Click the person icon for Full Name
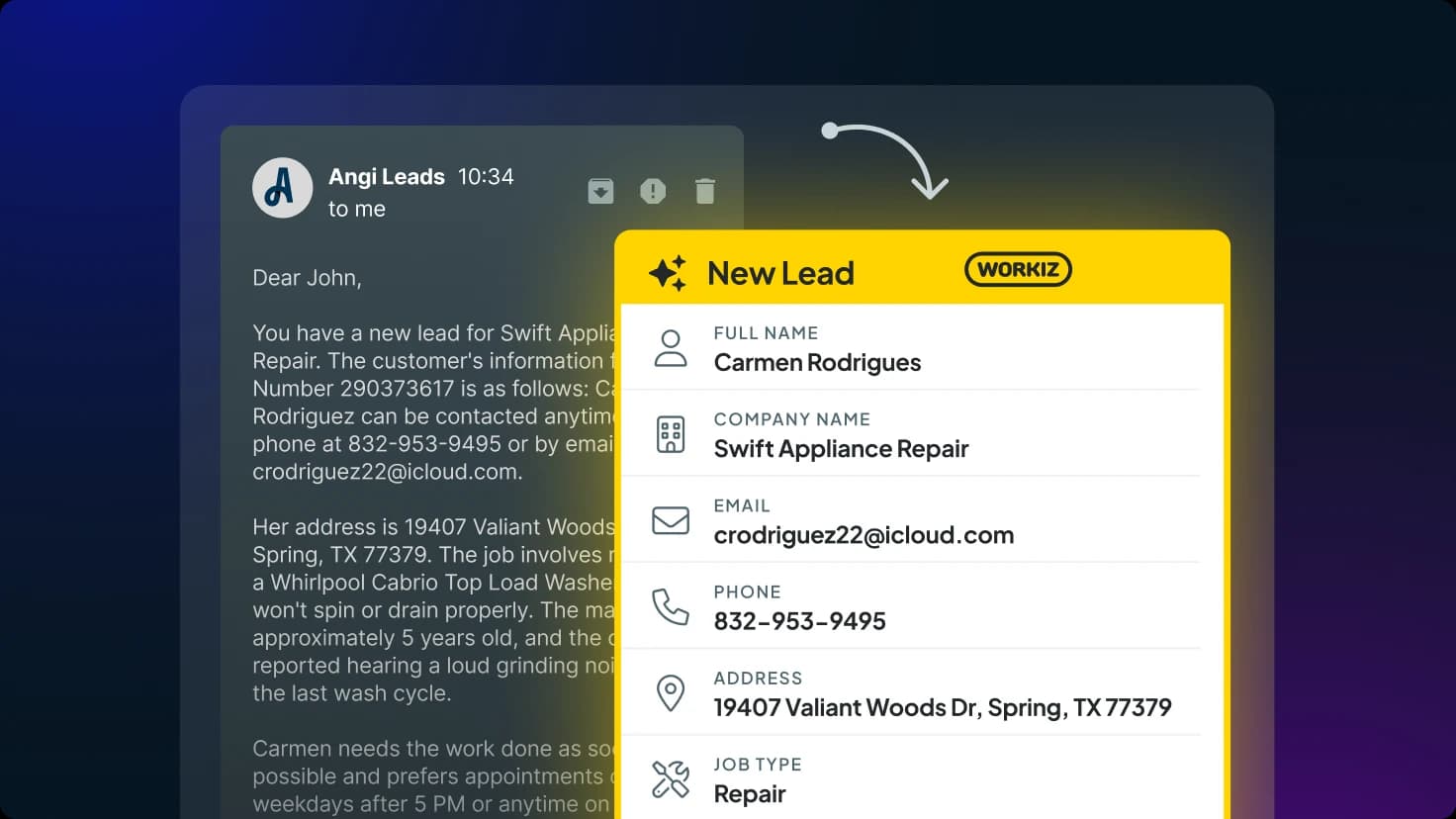Viewport: 1456px width, 819px height. pyautogui.click(x=671, y=348)
